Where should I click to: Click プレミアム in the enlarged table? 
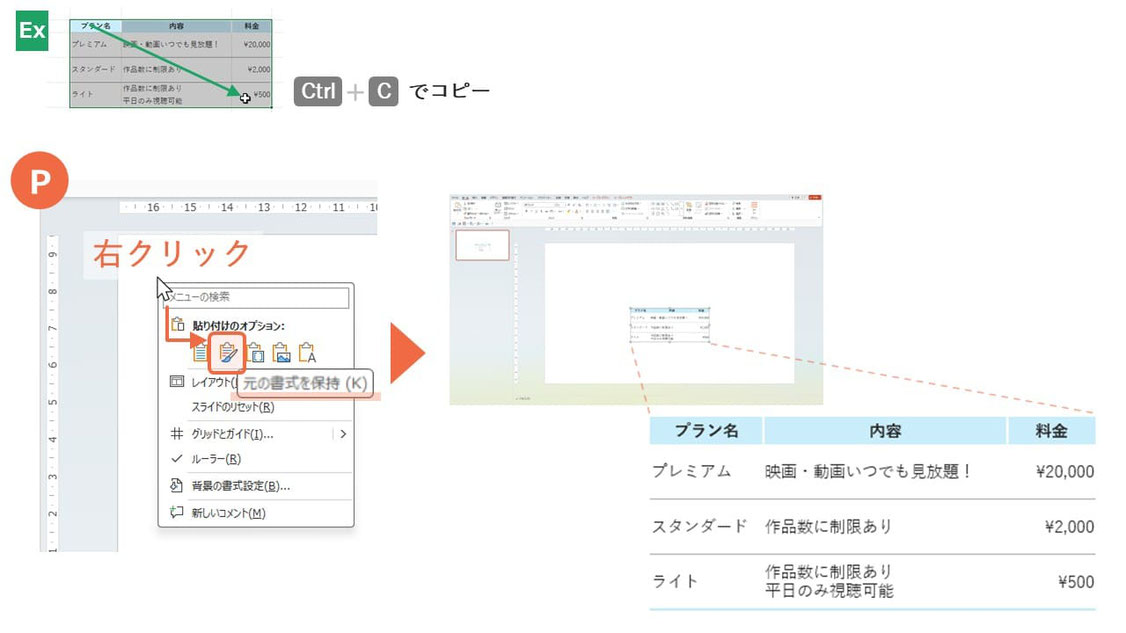pos(692,471)
